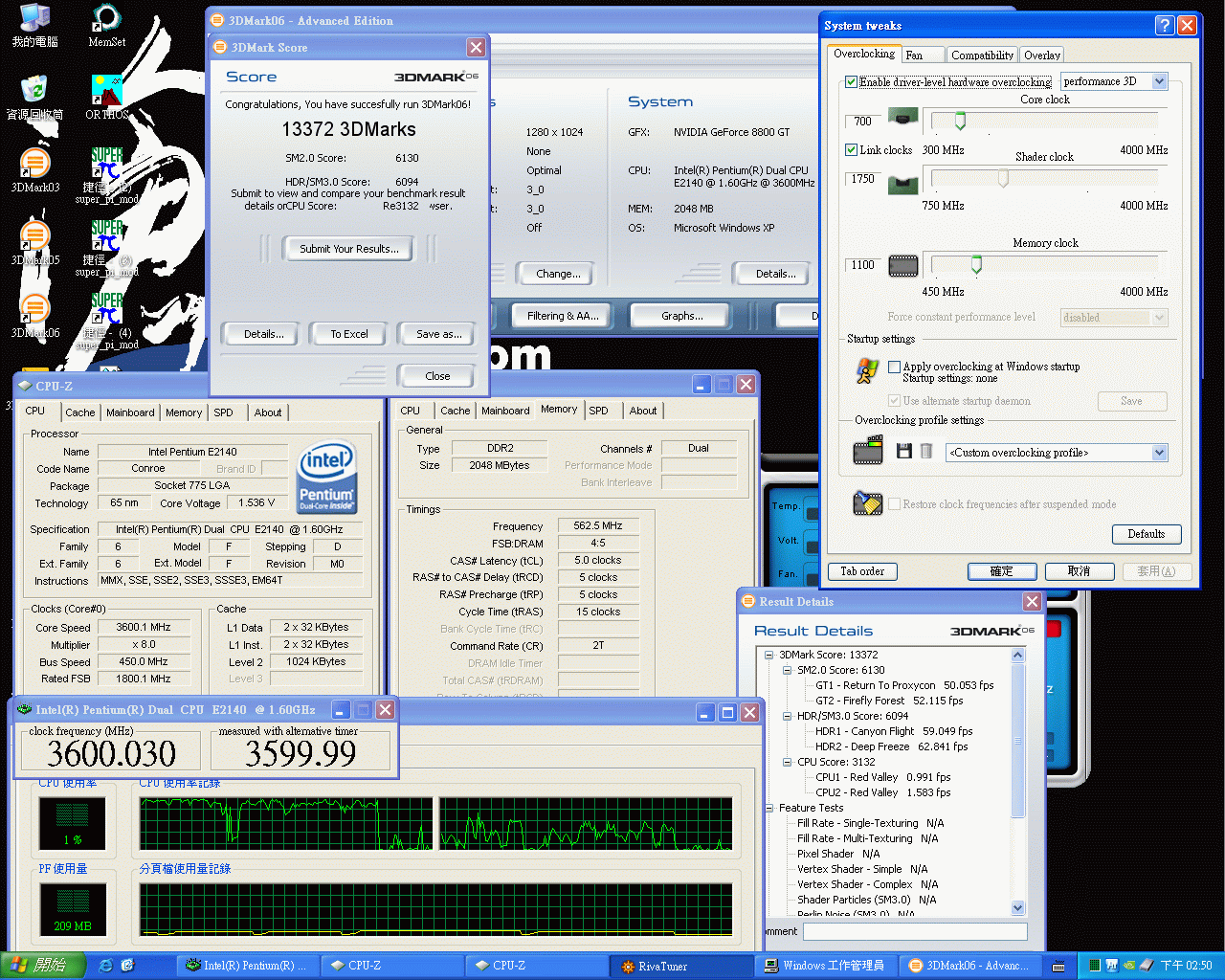The image size is (1225, 980).
Task: Launch the ORTHOS desktop shortcut
Action: [106, 98]
